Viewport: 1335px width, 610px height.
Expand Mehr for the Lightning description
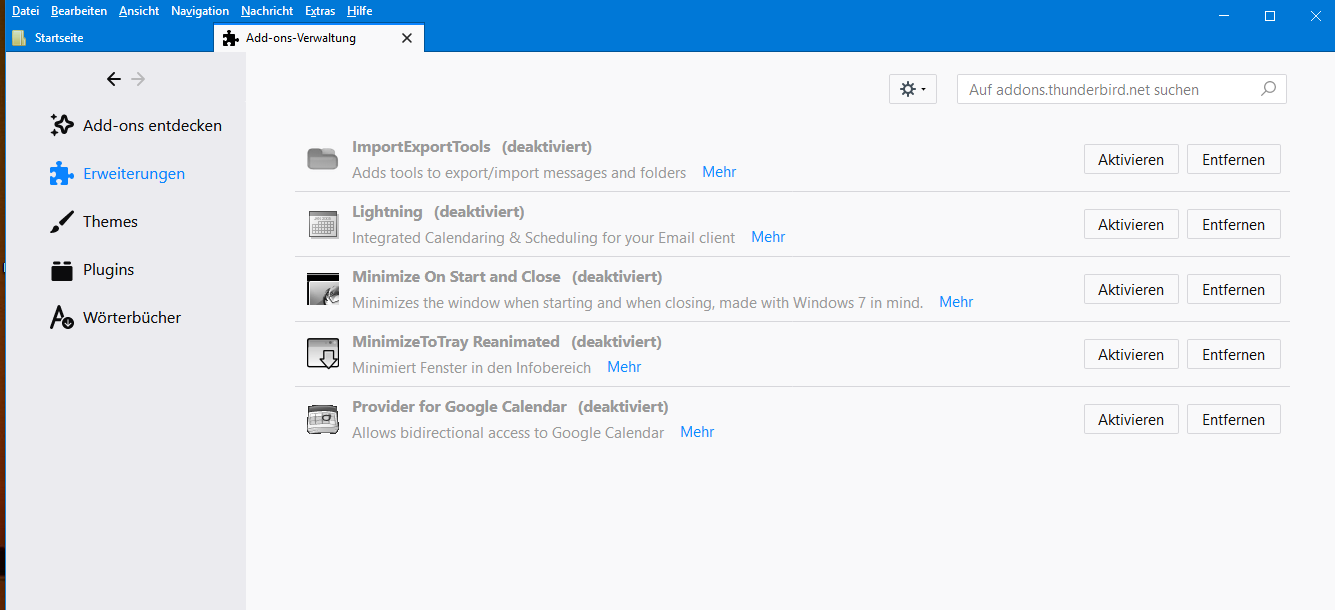768,237
